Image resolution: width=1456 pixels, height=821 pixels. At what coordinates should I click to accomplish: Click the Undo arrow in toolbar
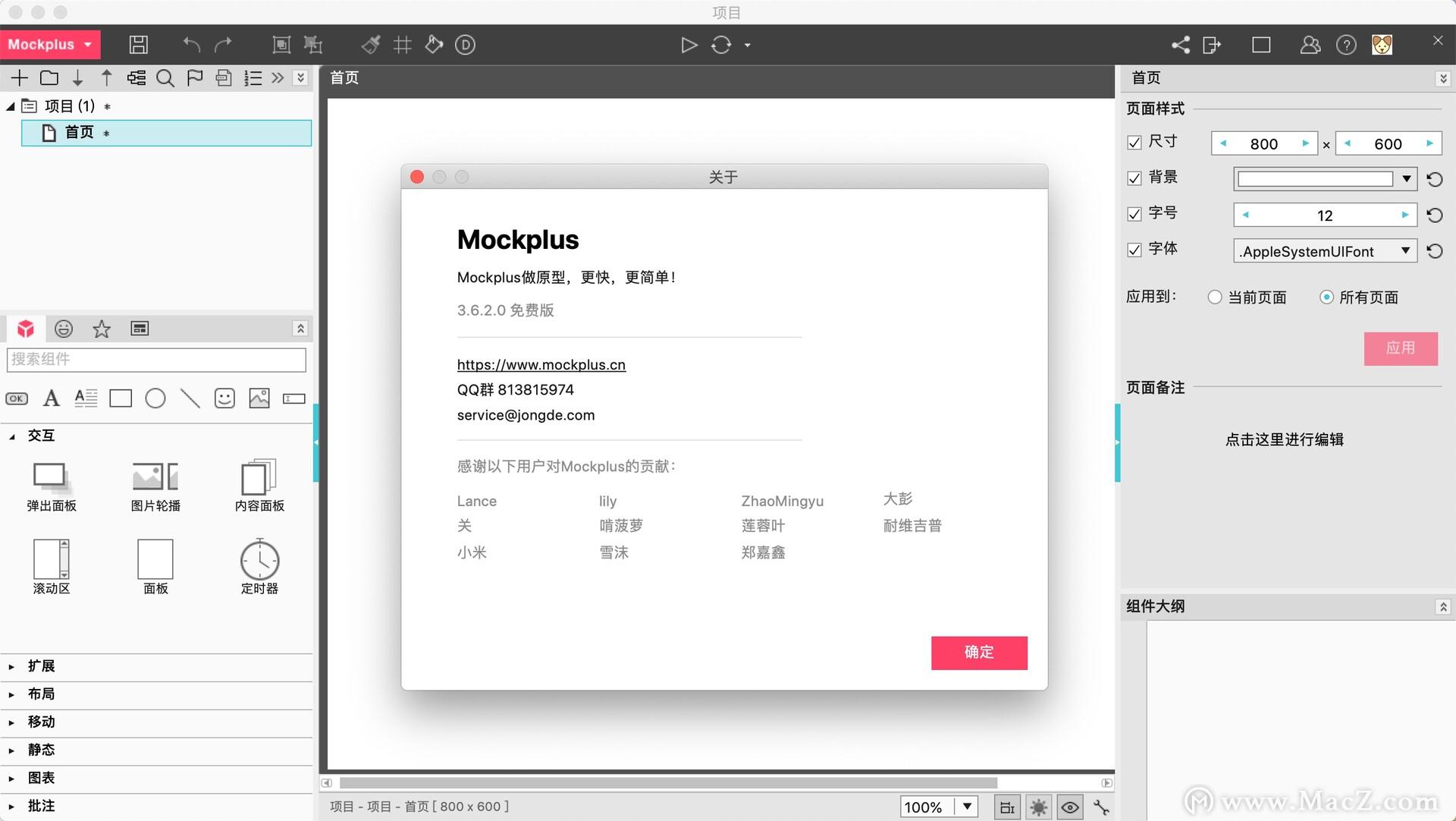tap(190, 45)
